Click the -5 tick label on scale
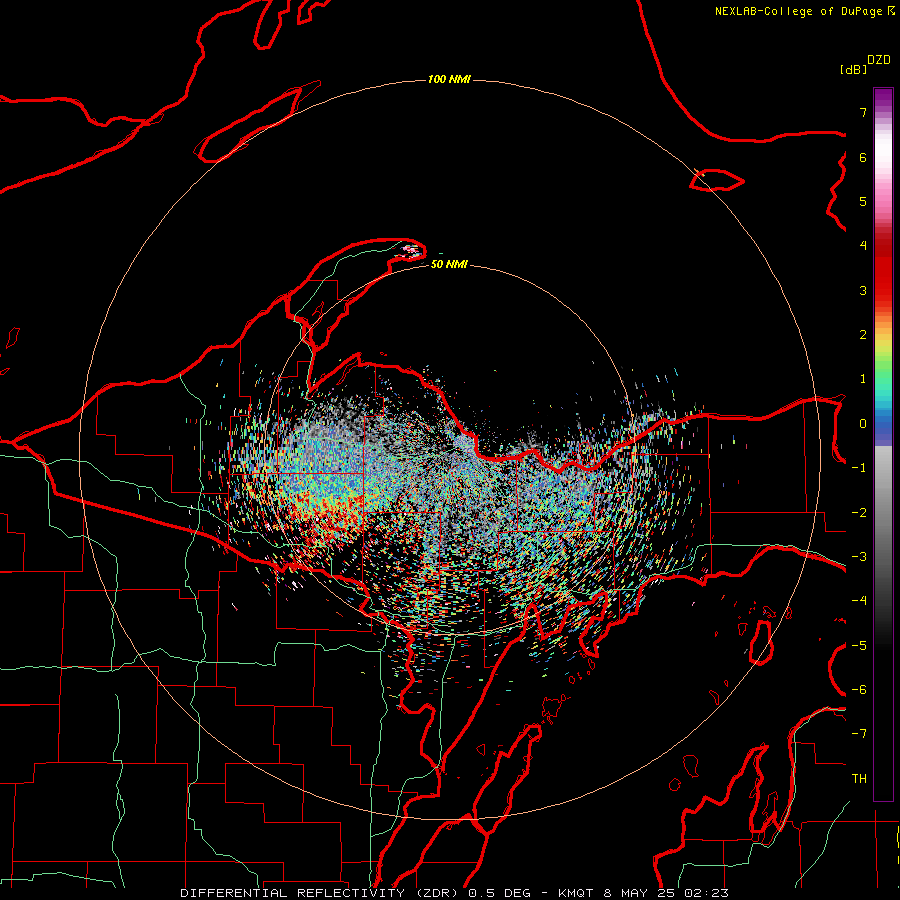 coord(859,646)
